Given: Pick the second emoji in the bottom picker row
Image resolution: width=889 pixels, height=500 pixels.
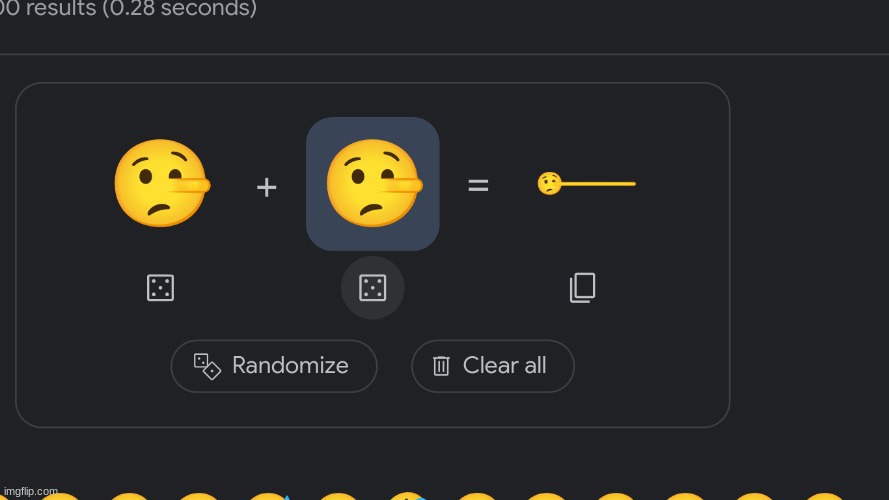Looking at the screenshot, I should coord(129,497).
